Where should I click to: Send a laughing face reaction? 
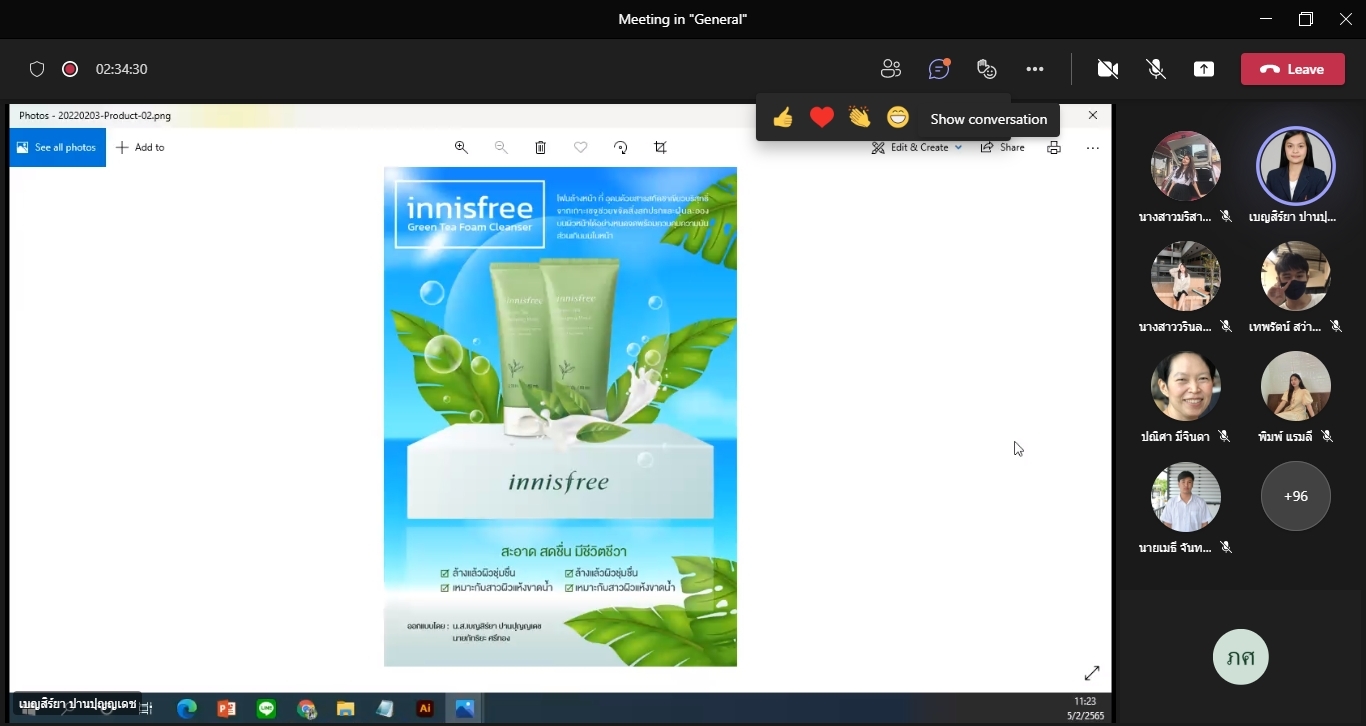pos(898,118)
